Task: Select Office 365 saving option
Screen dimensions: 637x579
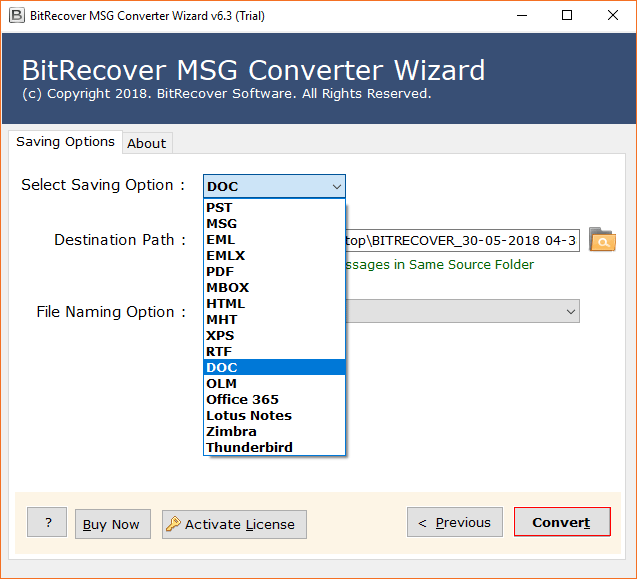Action: [x=274, y=399]
